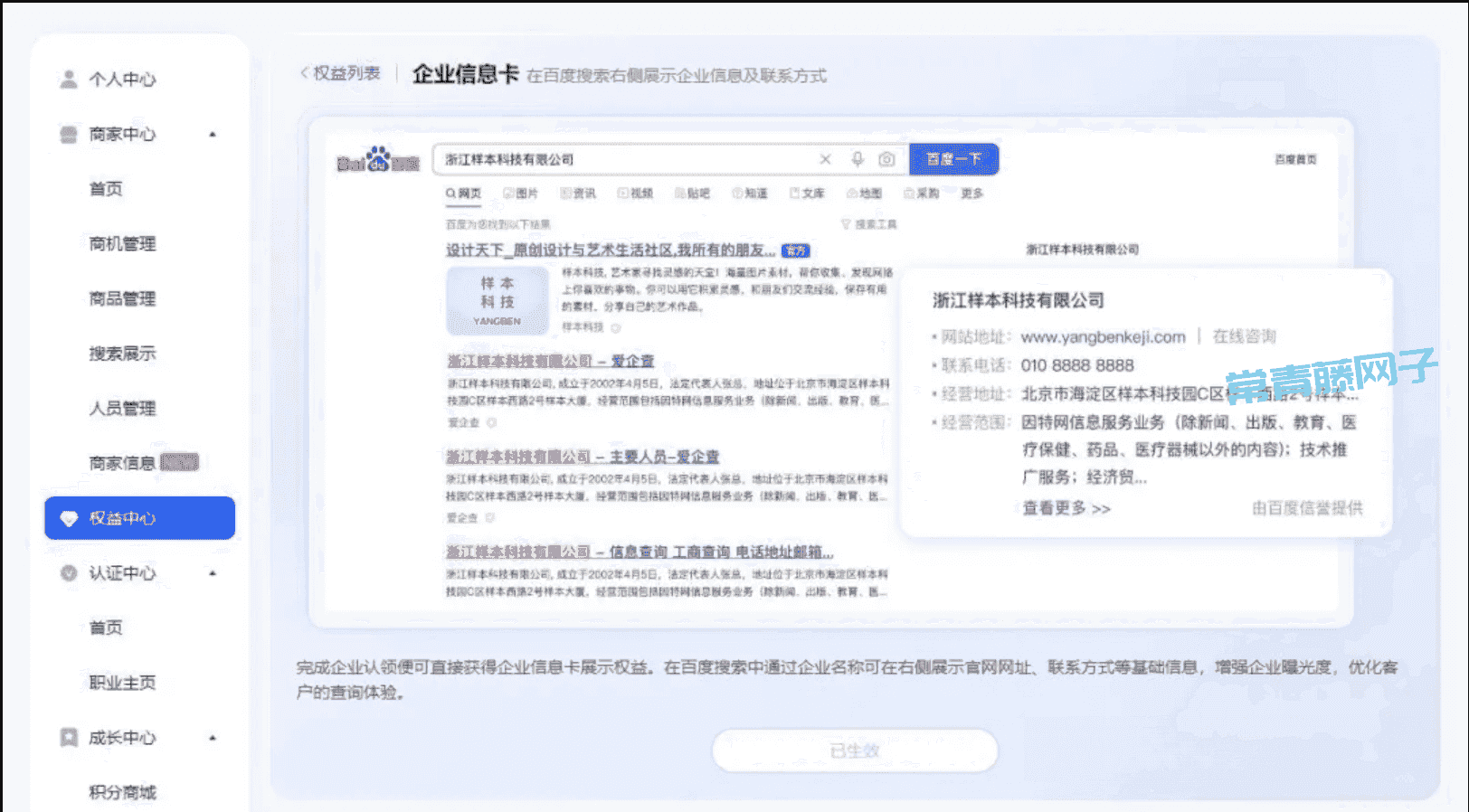
Task: Select the 地图 search tab
Action: [864, 194]
